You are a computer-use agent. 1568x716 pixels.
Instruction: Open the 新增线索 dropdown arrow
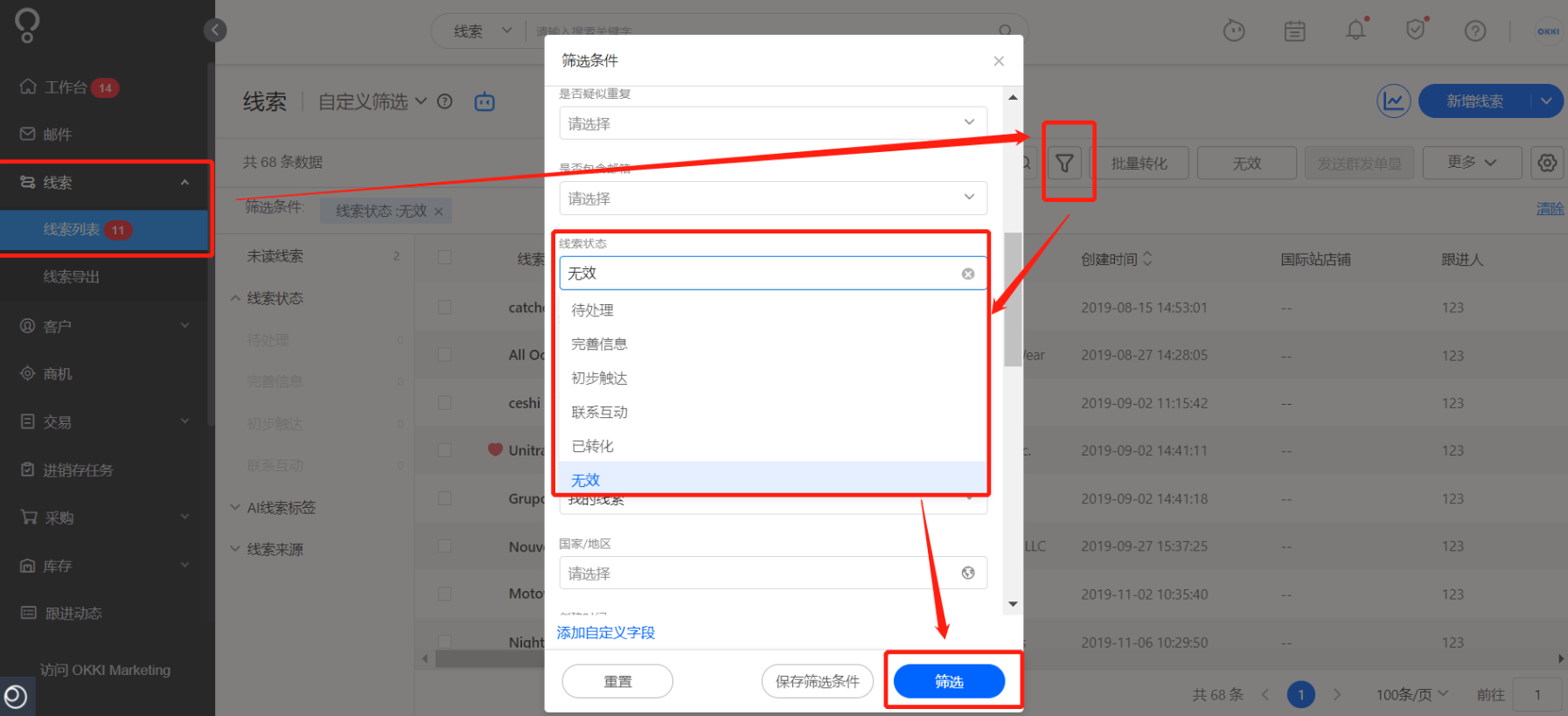[x=1546, y=101]
